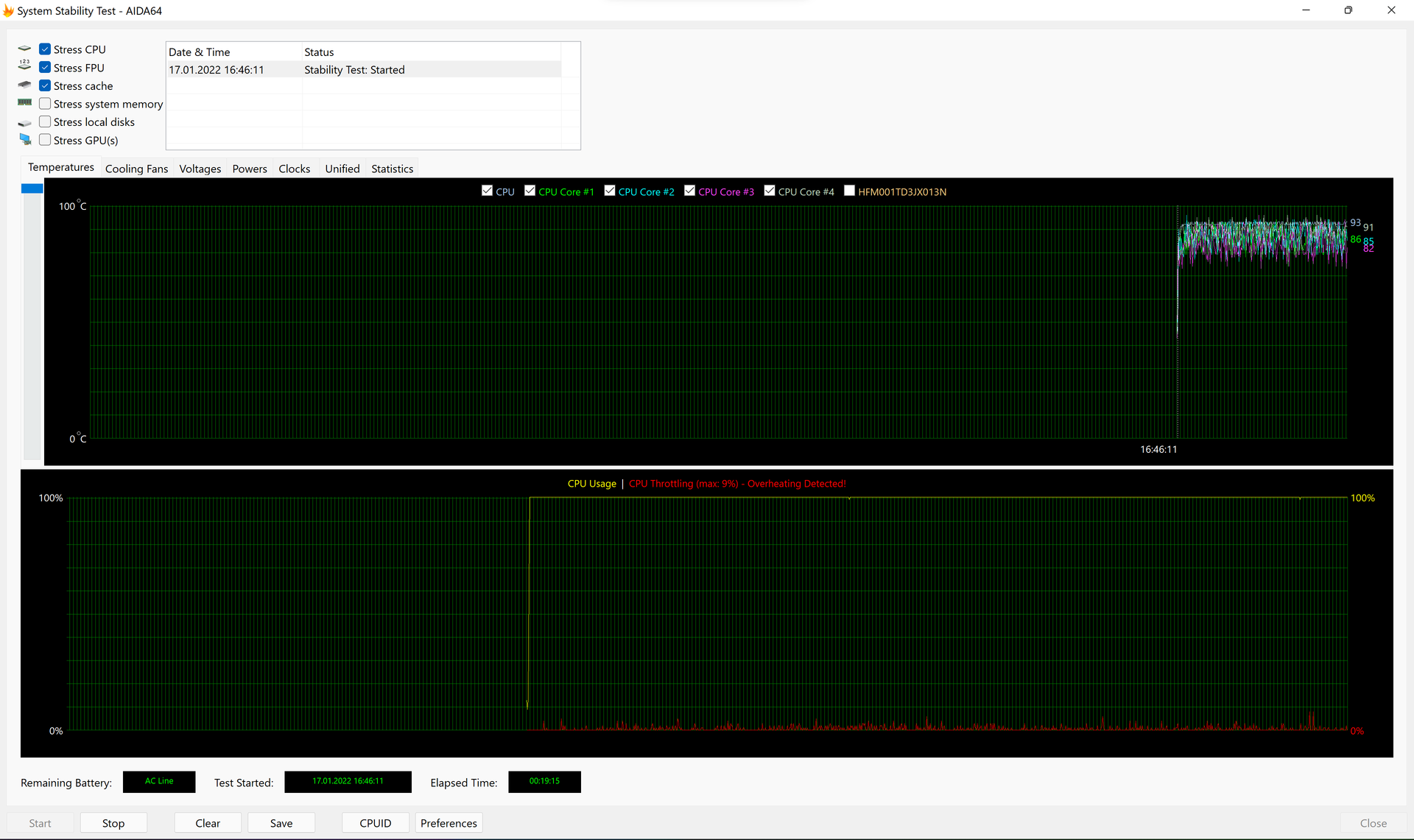Viewport: 1414px width, 840px height.
Task: Enable Stress local disks checkbox
Action: (45, 122)
